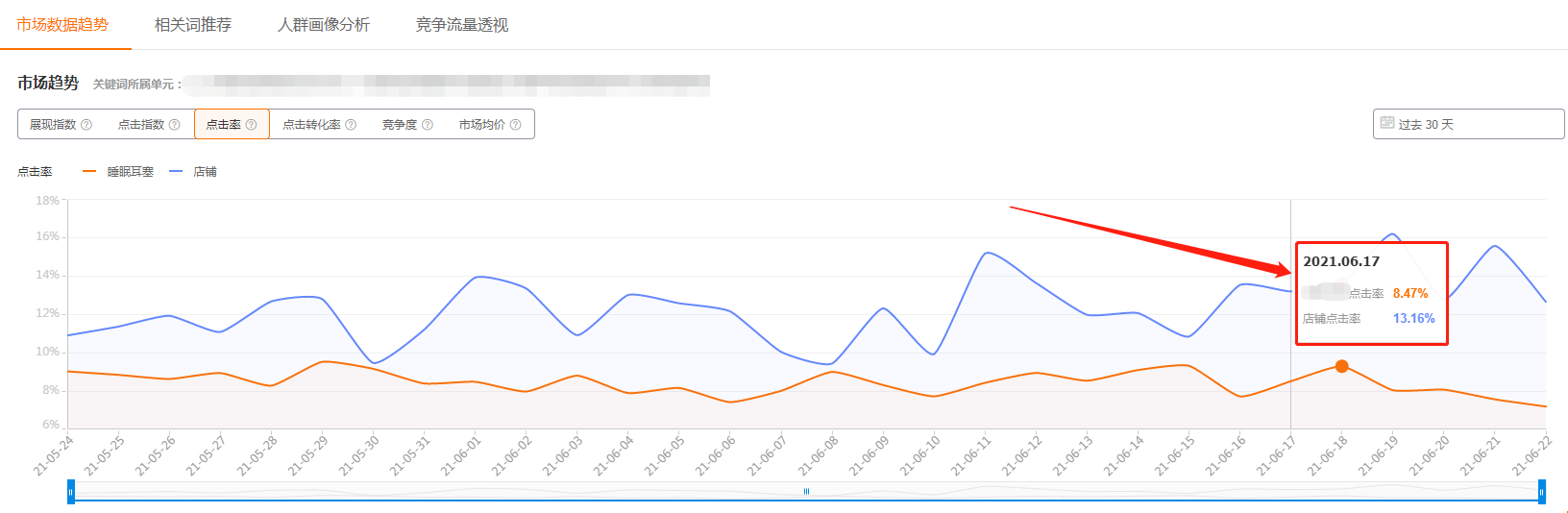Toggle 店铺 series in chart legend
The height and width of the screenshot is (513, 1568).
[194, 172]
